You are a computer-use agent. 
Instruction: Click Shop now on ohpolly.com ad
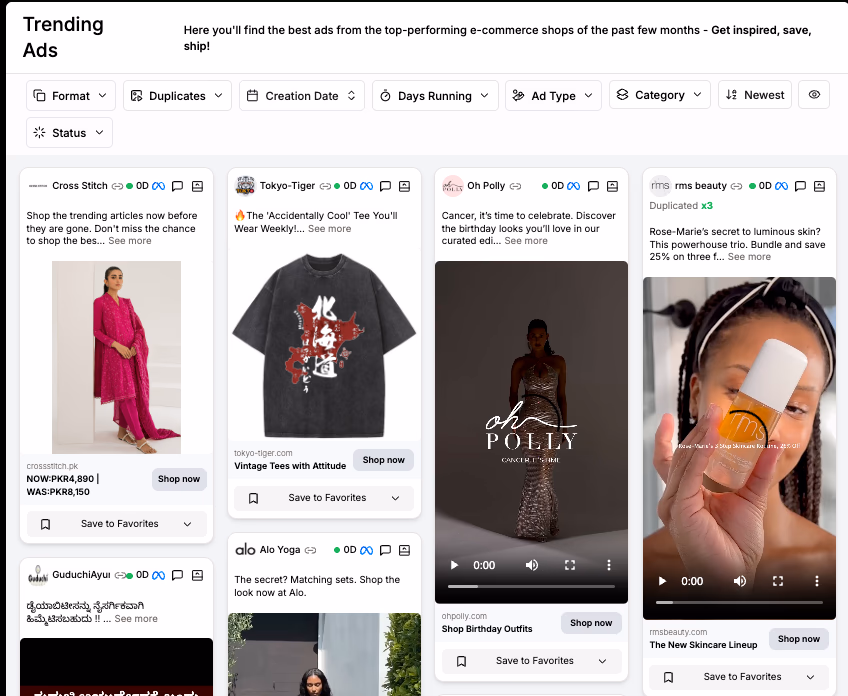591,623
